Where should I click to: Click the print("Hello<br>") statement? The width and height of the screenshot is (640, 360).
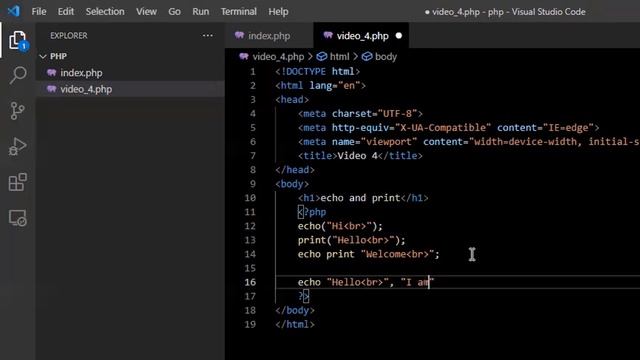coord(351,240)
